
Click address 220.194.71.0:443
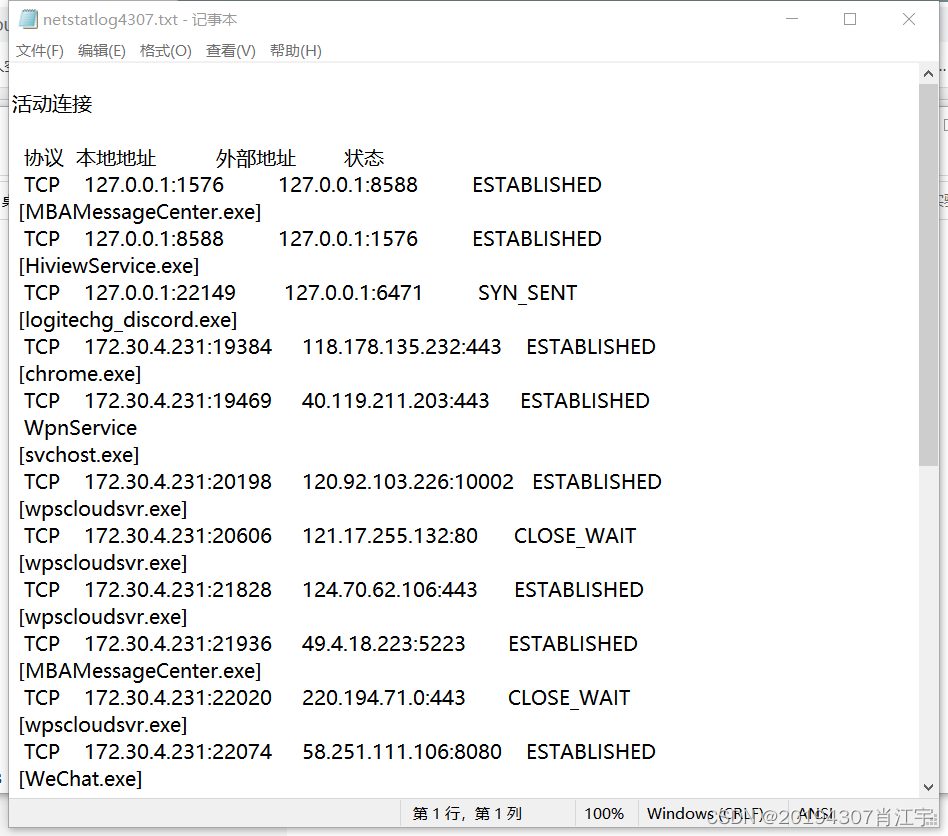coord(383,698)
